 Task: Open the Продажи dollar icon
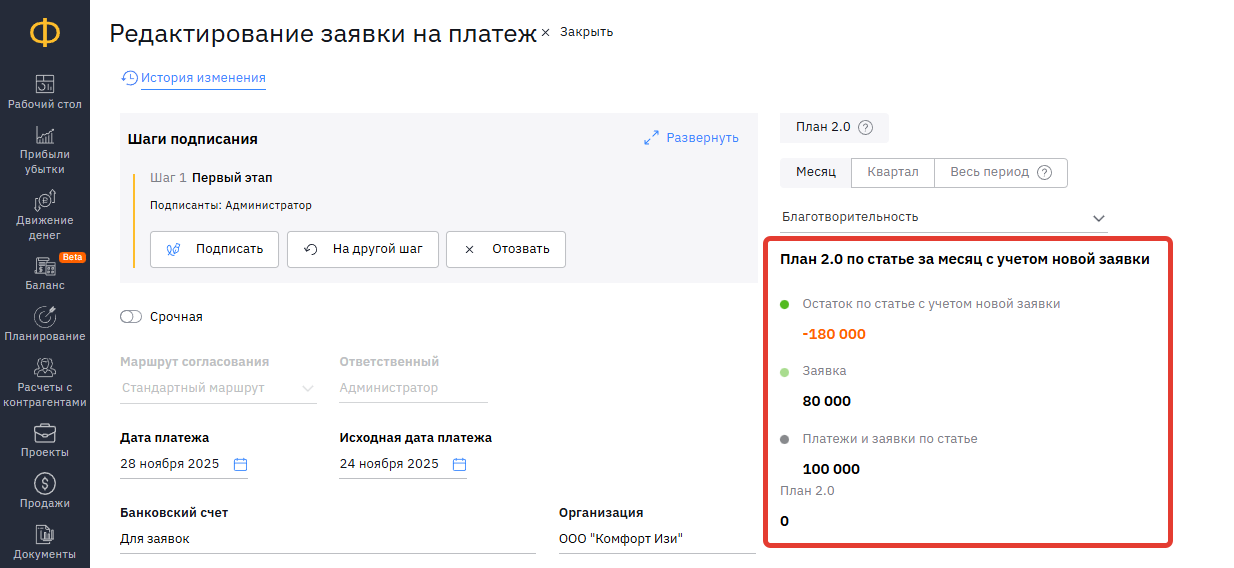(x=45, y=484)
